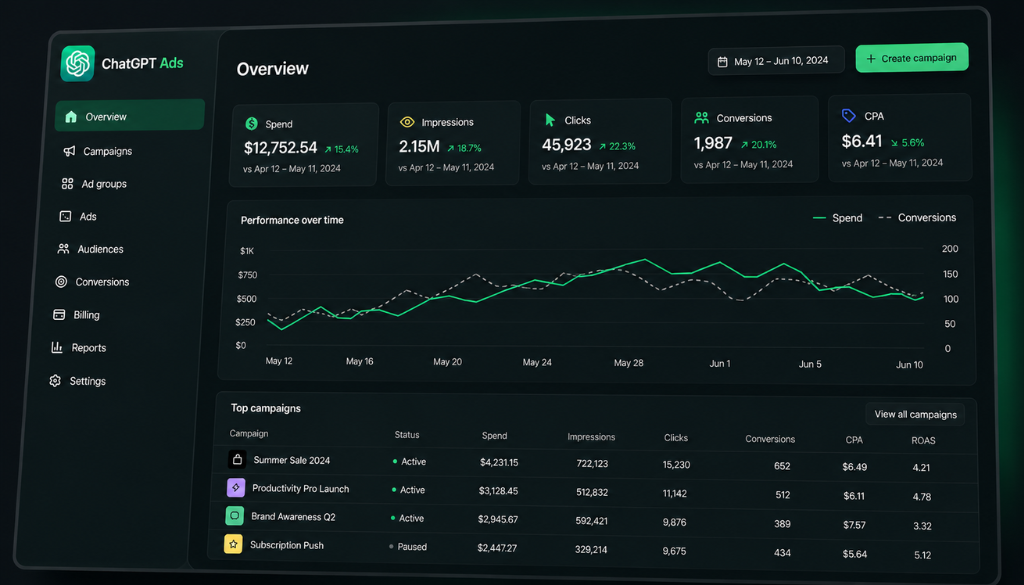
Task: Click the 5.12 ROAS cell
Action: tap(922, 555)
